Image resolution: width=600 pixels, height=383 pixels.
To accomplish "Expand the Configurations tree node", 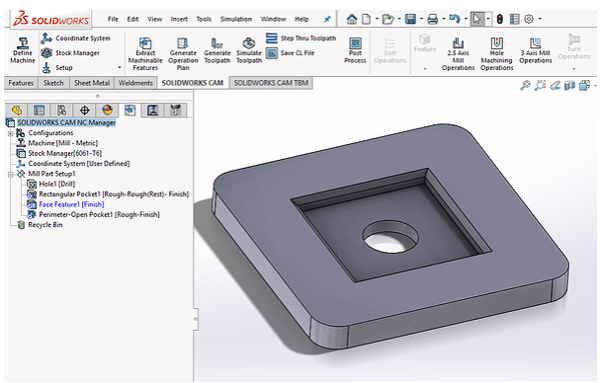I will [x=11, y=133].
